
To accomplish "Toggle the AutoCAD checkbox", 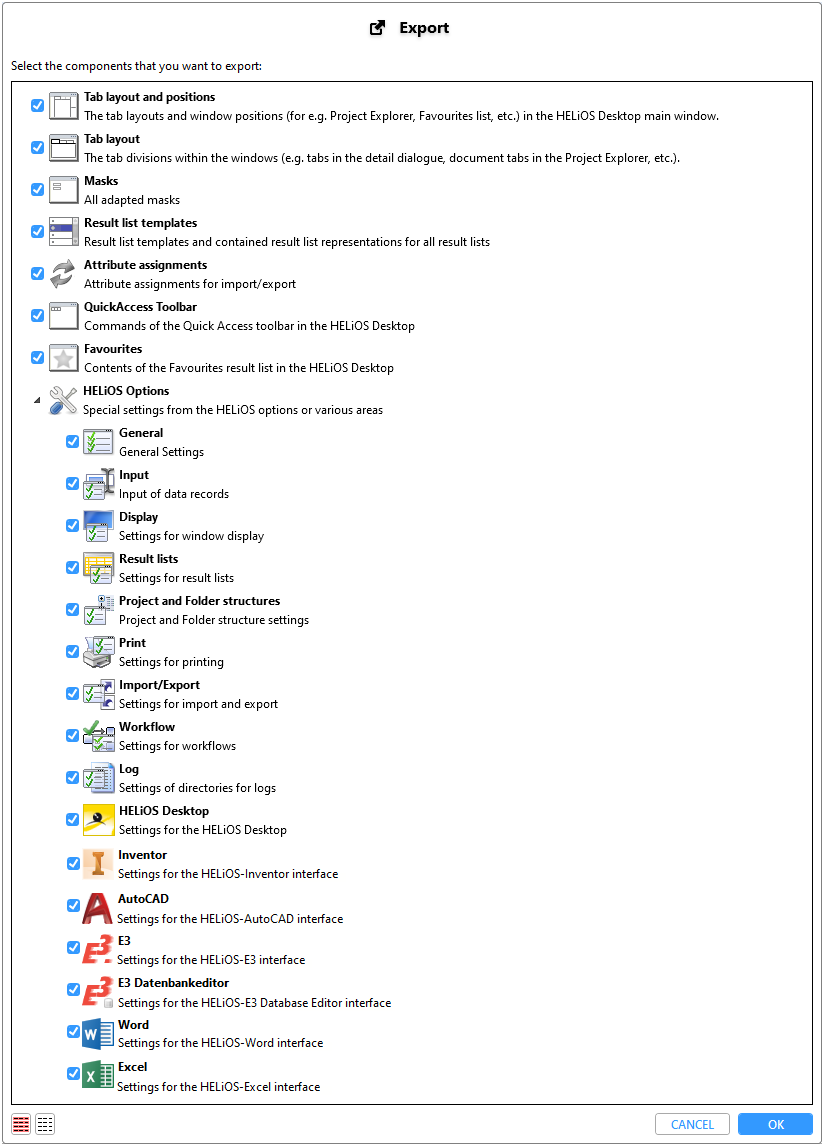I will pos(73,906).
